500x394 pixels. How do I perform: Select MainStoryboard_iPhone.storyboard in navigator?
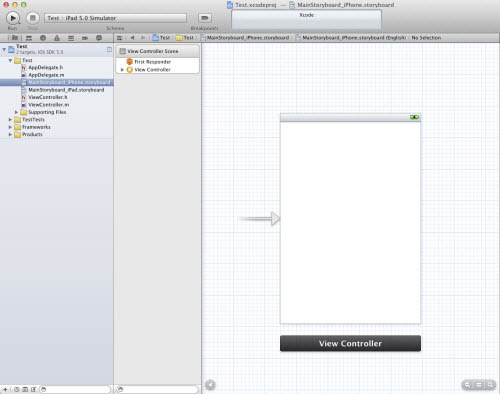[x=57, y=83]
